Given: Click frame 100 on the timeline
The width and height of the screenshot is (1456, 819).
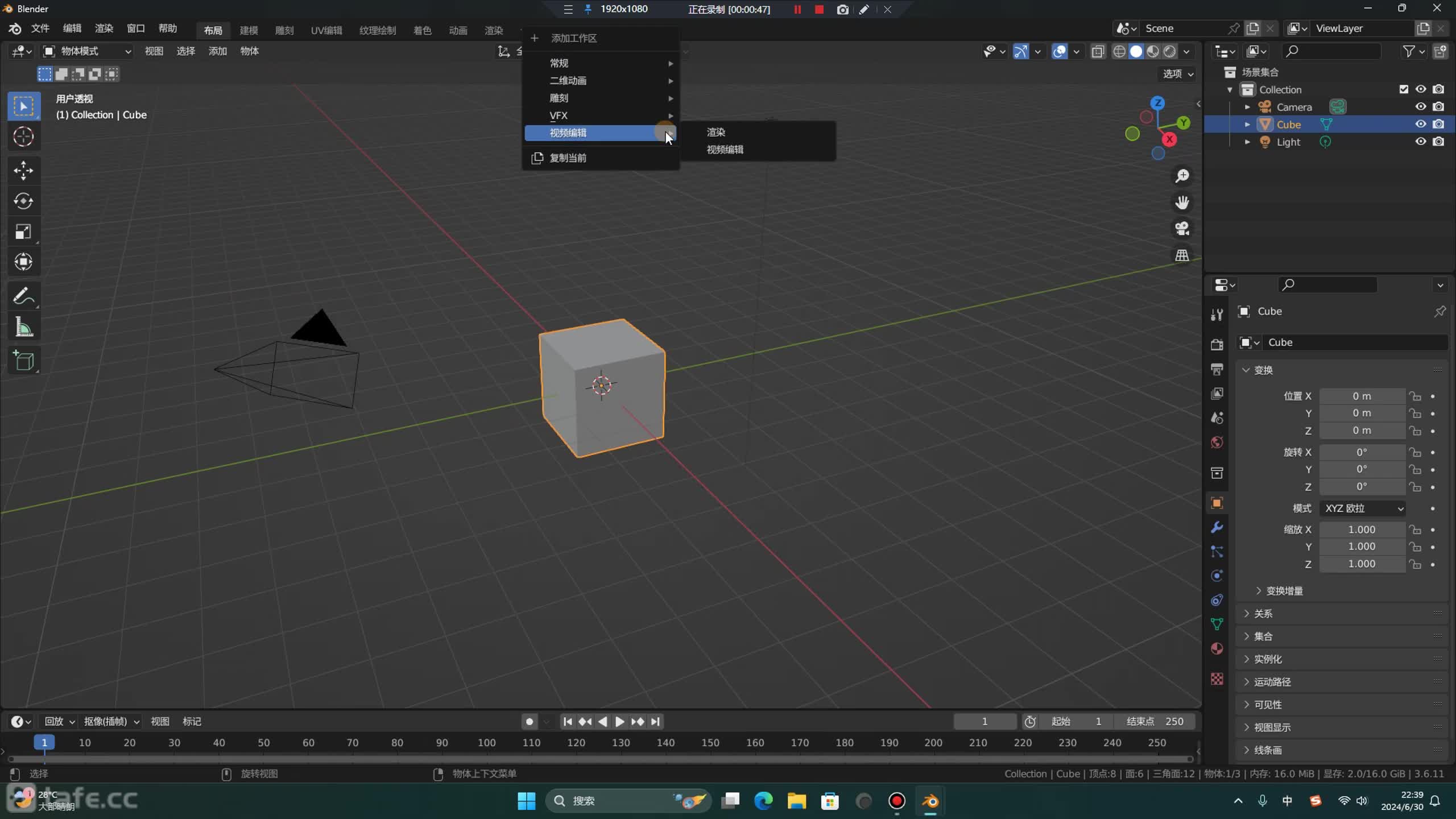Looking at the screenshot, I should pyautogui.click(x=486, y=742).
